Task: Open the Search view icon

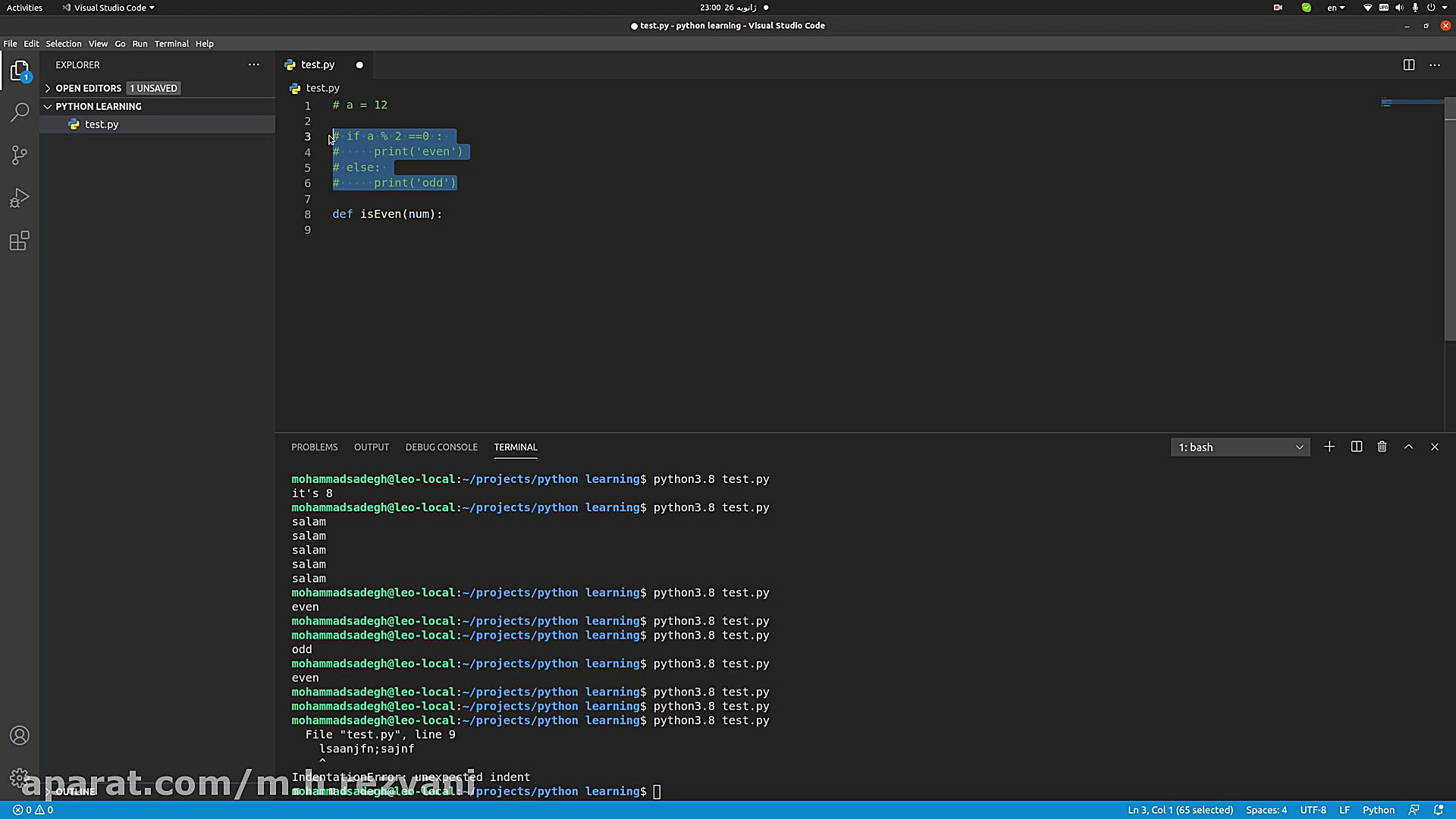Action: click(x=20, y=112)
